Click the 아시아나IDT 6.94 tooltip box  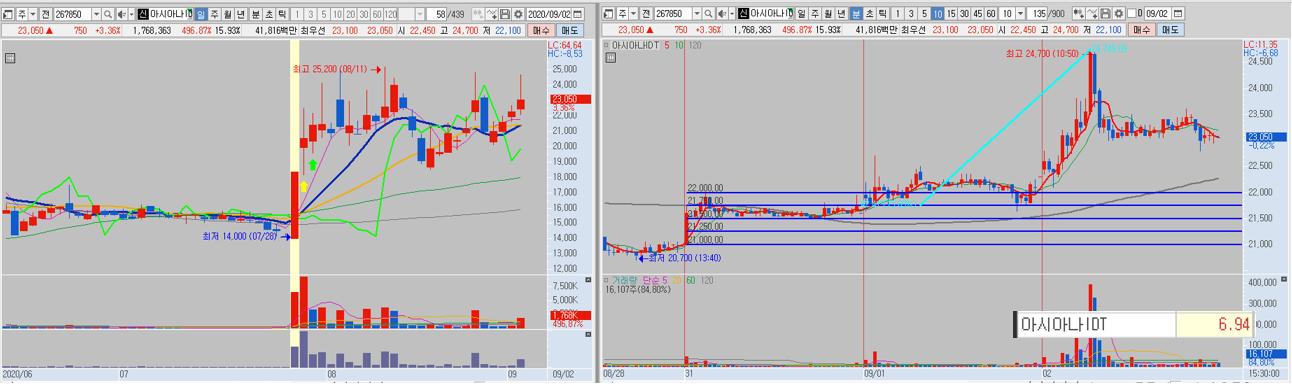click(x=1133, y=325)
